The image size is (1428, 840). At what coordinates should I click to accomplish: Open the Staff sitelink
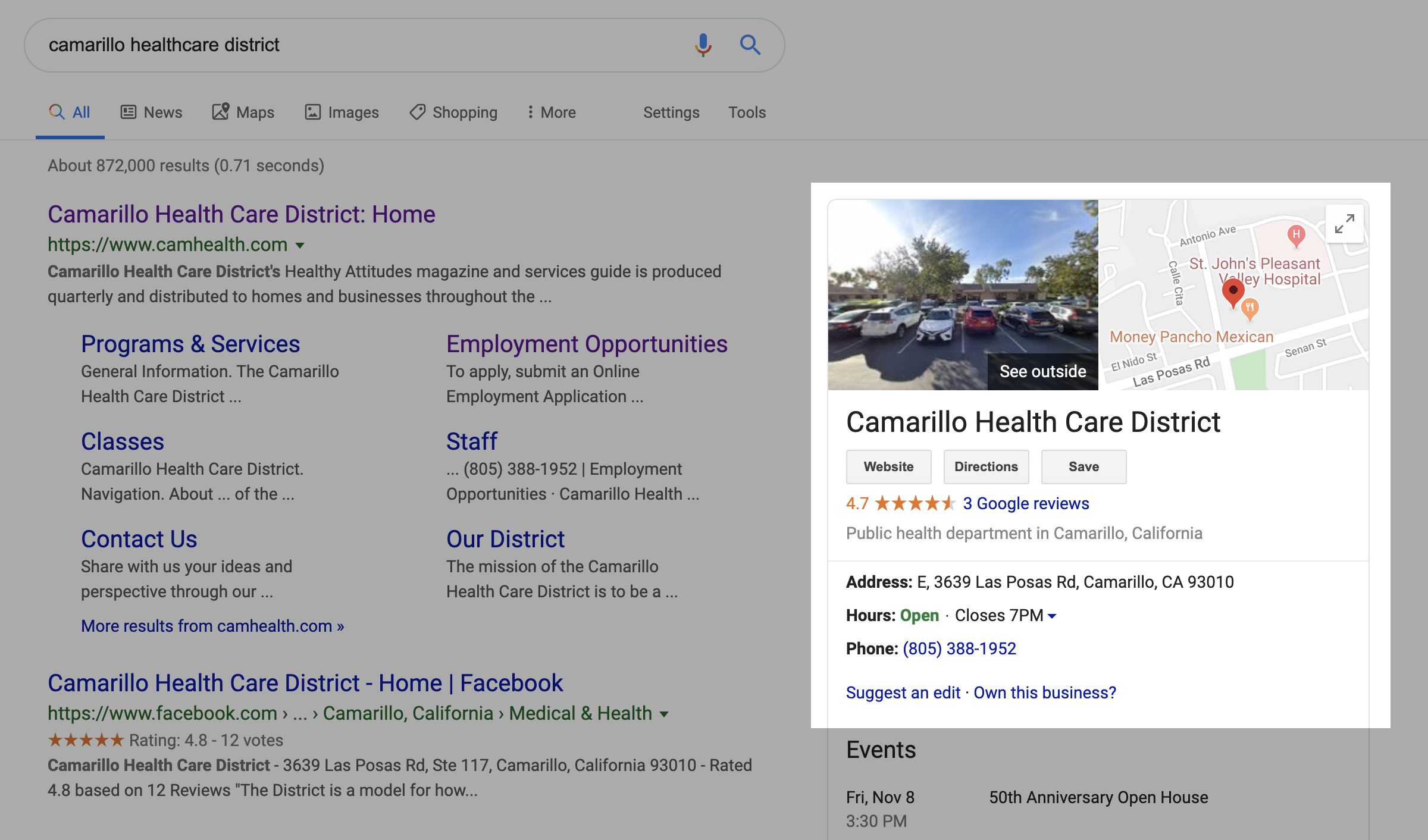point(472,441)
